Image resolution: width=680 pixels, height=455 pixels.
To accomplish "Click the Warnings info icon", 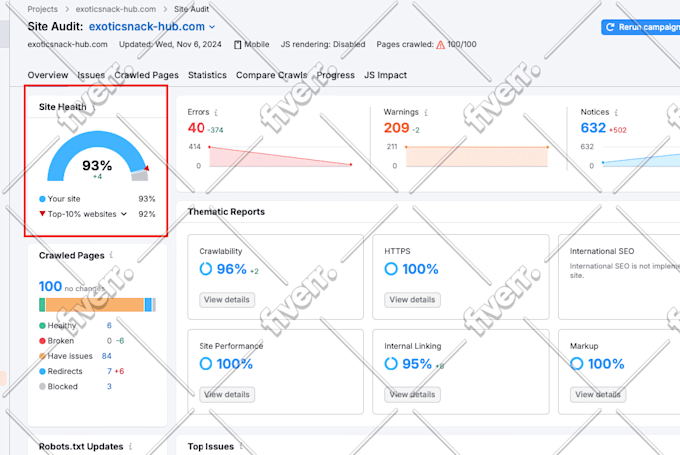I will coord(426,112).
